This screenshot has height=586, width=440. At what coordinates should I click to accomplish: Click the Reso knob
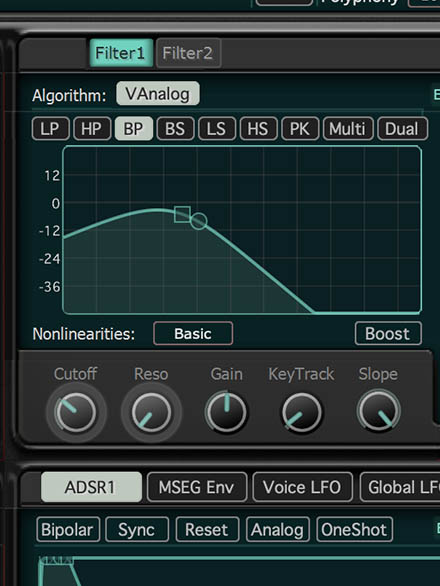tap(151, 413)
